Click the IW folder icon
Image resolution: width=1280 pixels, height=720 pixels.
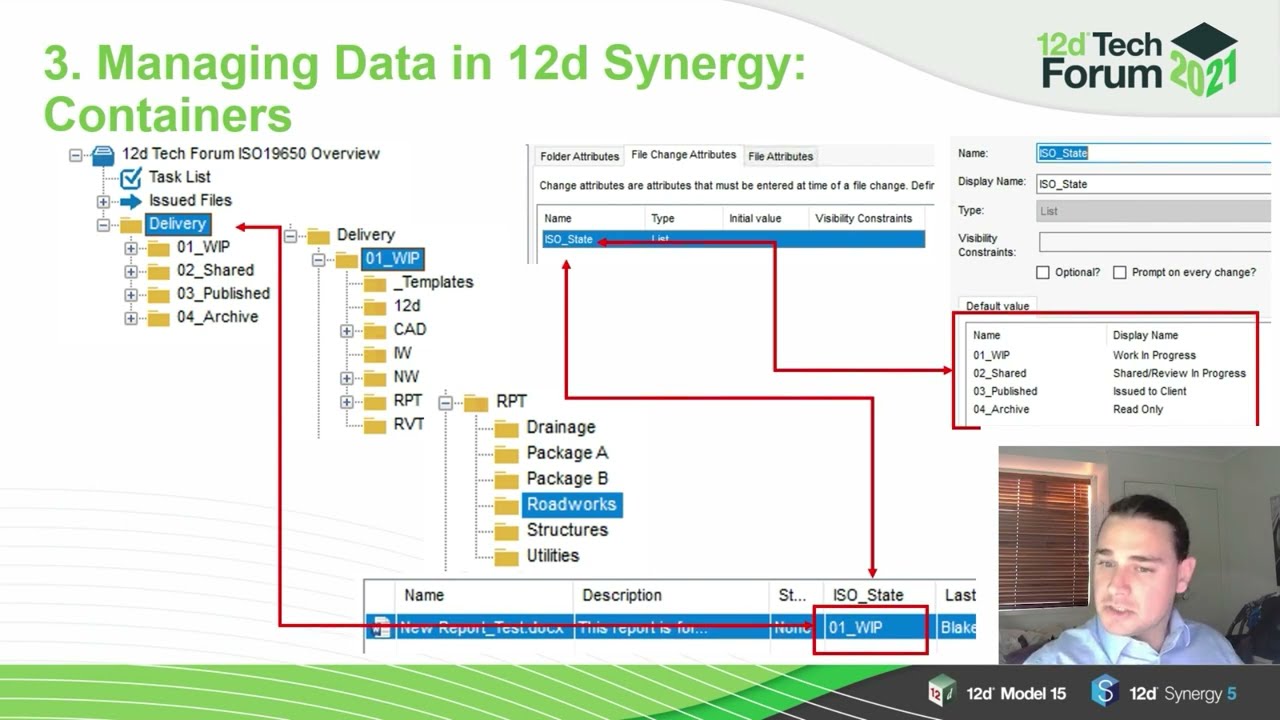click(x=375, y=354)
